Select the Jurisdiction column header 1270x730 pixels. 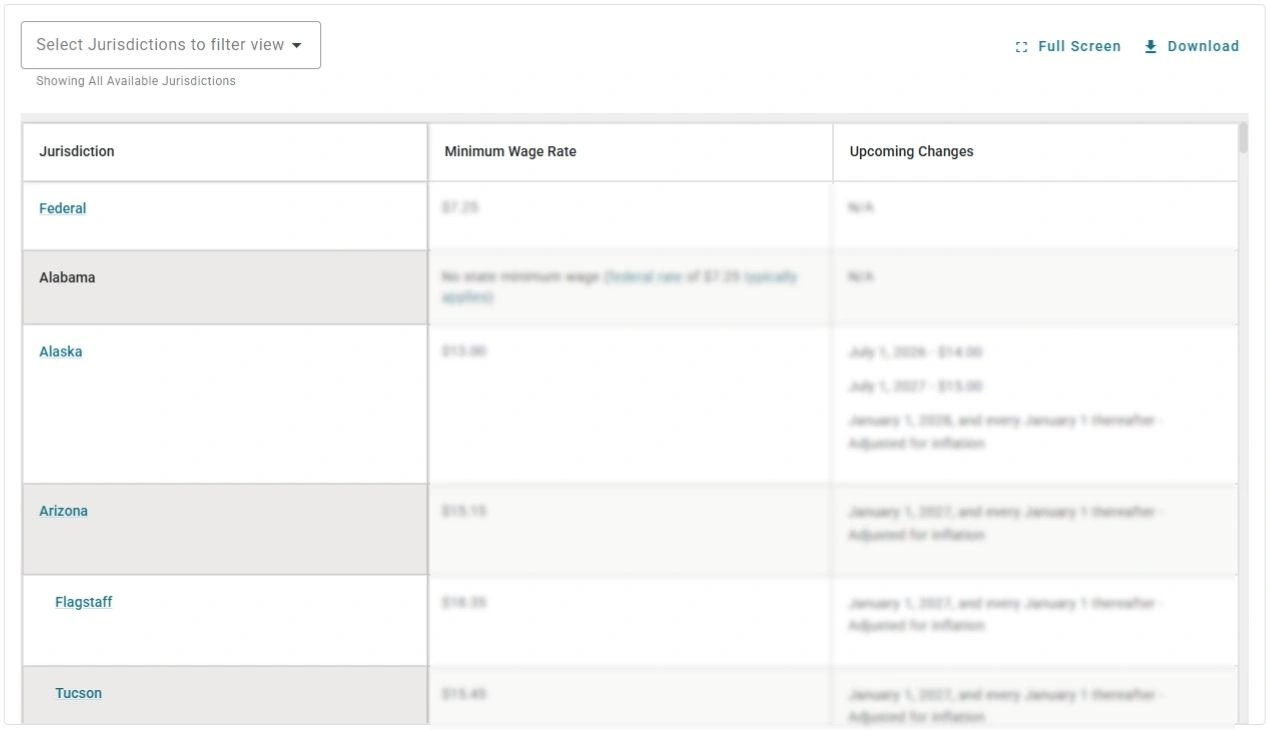click(77, 152)
